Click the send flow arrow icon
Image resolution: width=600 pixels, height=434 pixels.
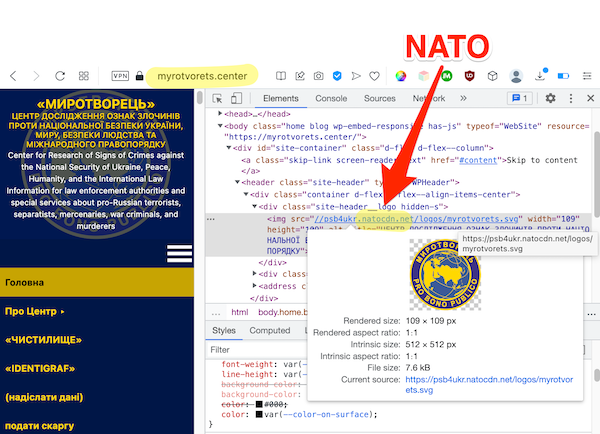[x=356, y=76]
